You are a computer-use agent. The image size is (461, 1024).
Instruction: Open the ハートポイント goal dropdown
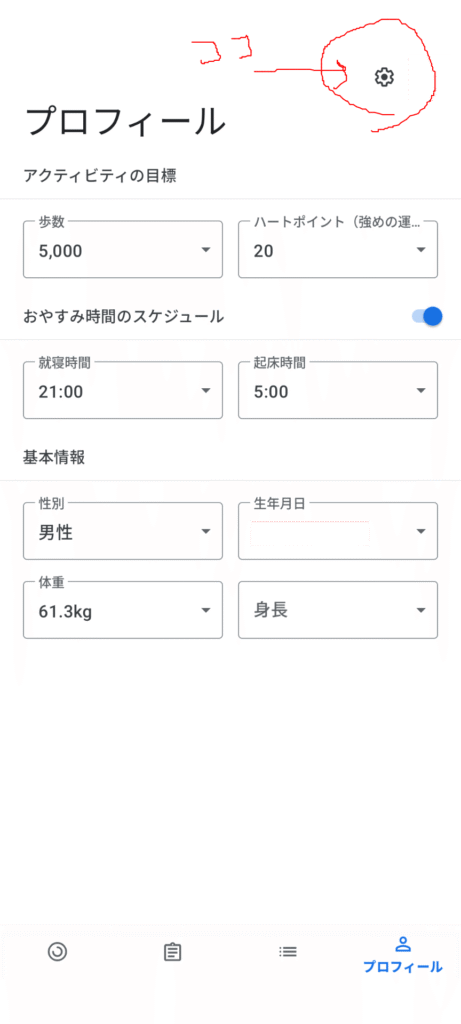click(338, 249)
